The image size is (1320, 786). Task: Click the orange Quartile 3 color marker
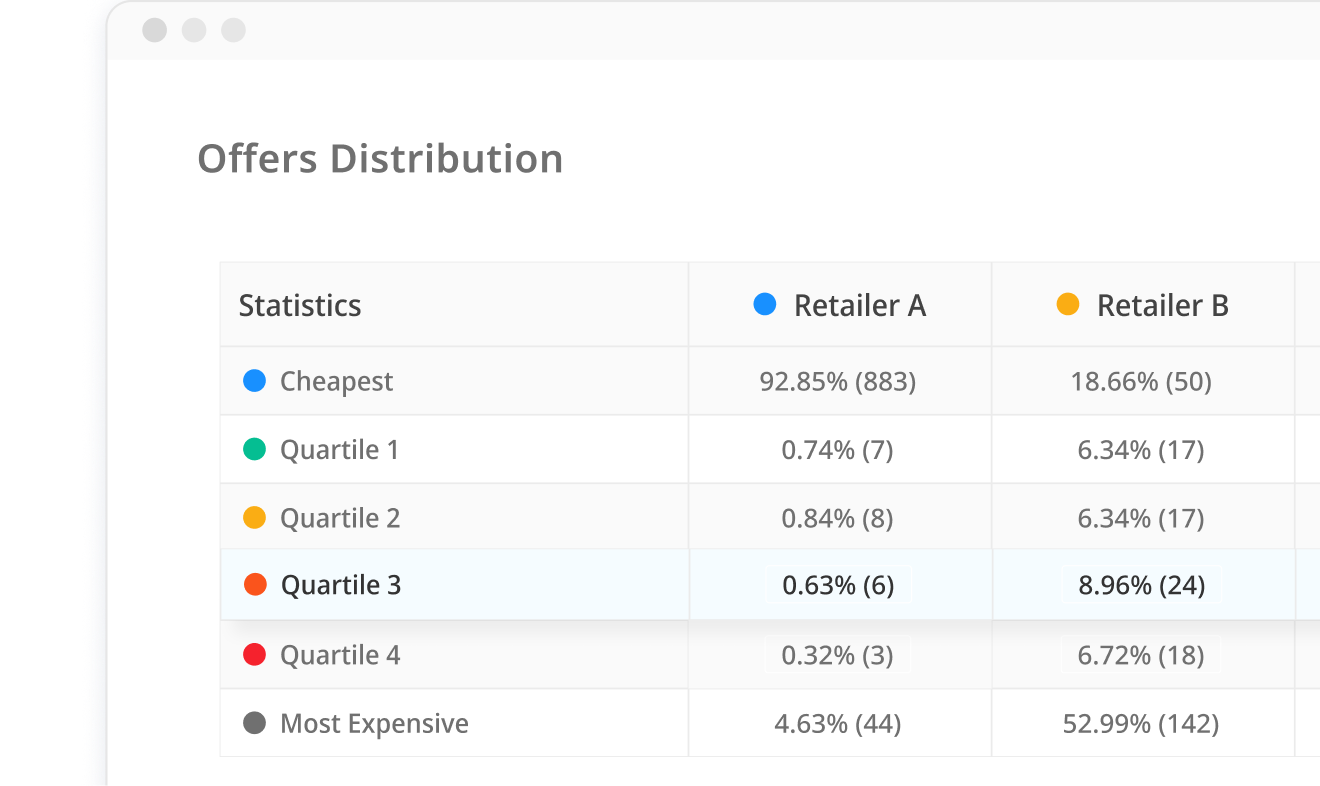tap(253, 585)
